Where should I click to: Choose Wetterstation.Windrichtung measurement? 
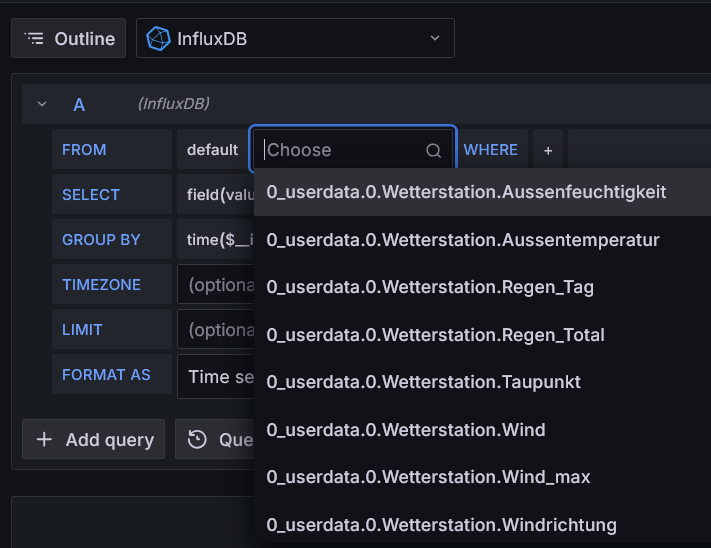482,525
